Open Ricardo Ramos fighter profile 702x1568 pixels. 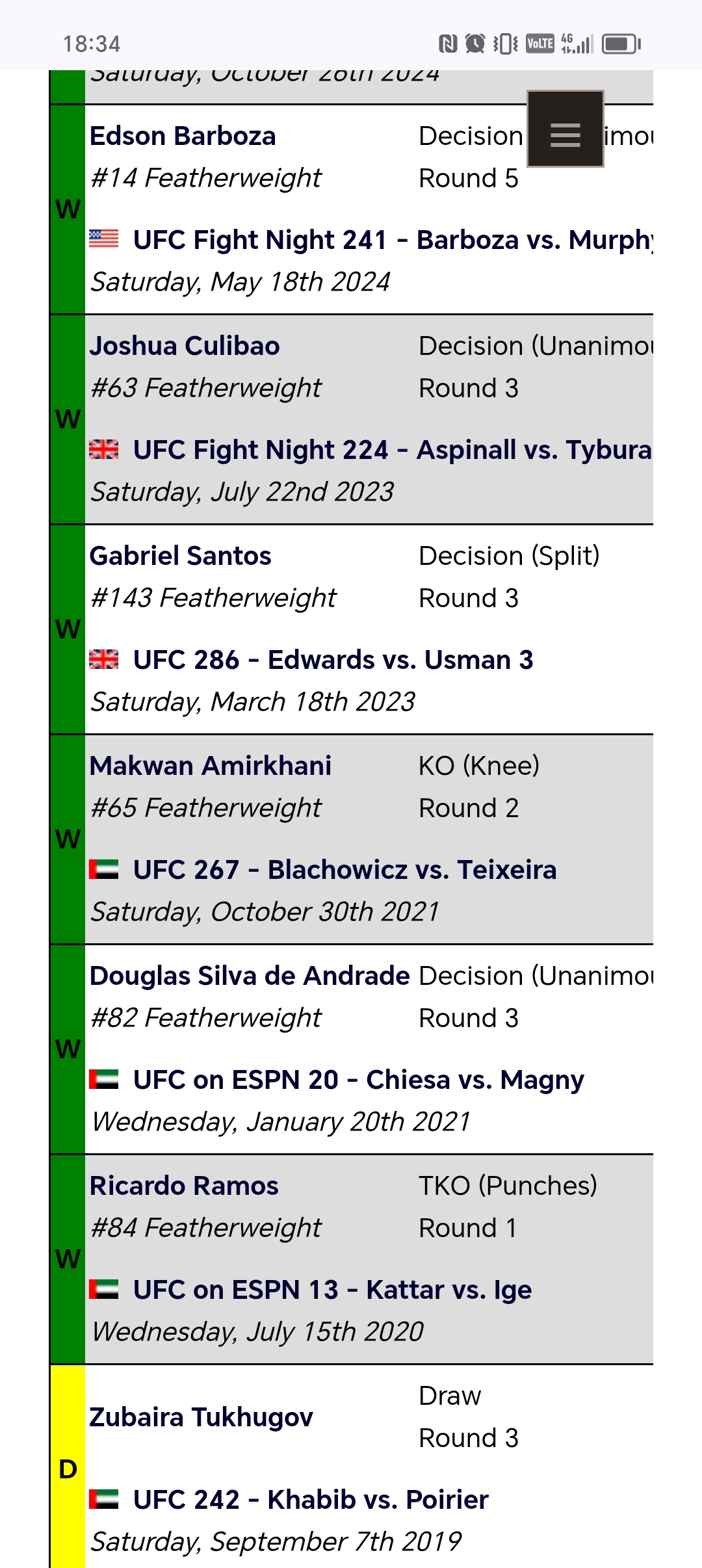click(184, 1186)
